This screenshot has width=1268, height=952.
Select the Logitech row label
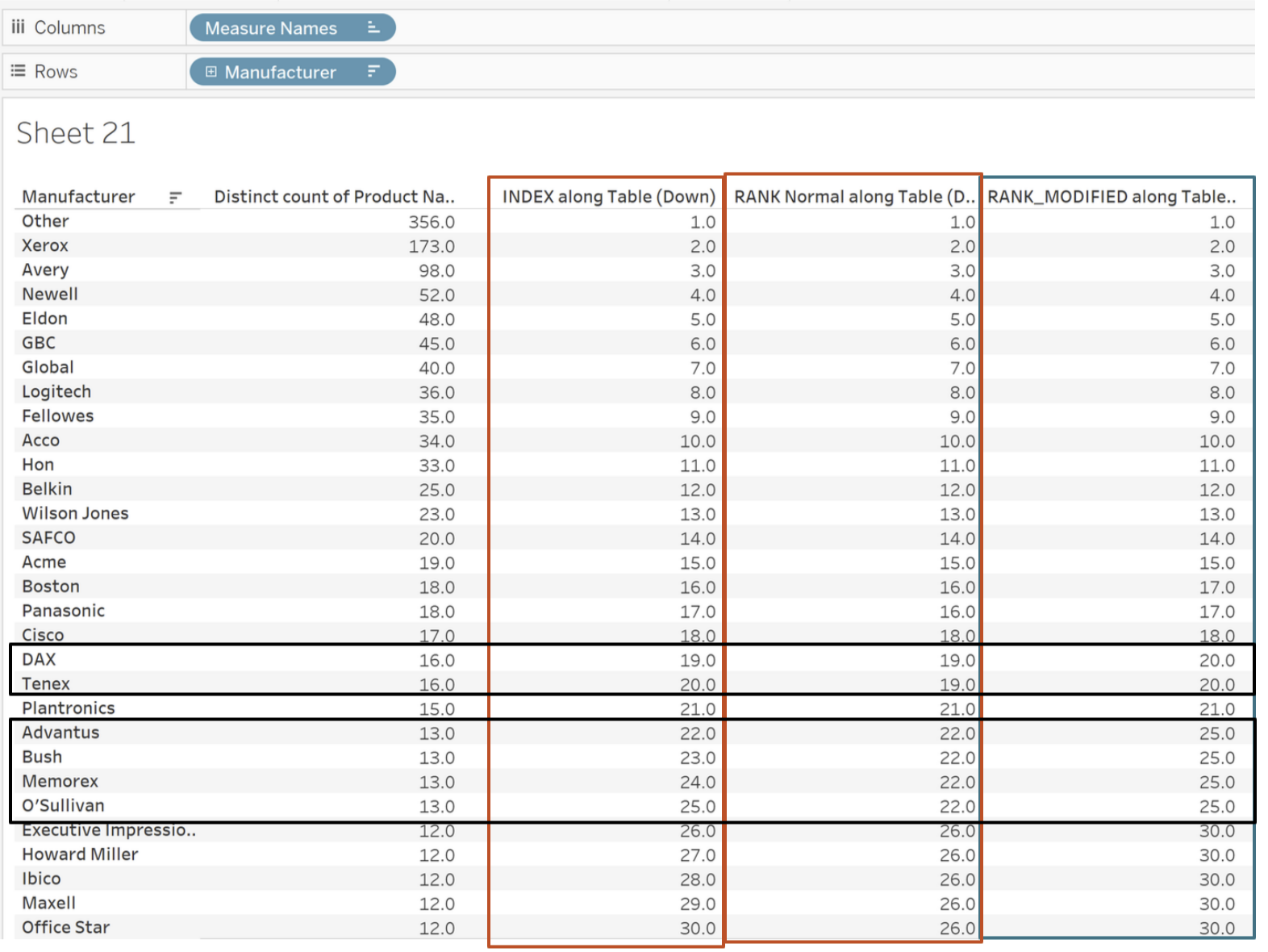pyautogui.click(x=56, y=392)
